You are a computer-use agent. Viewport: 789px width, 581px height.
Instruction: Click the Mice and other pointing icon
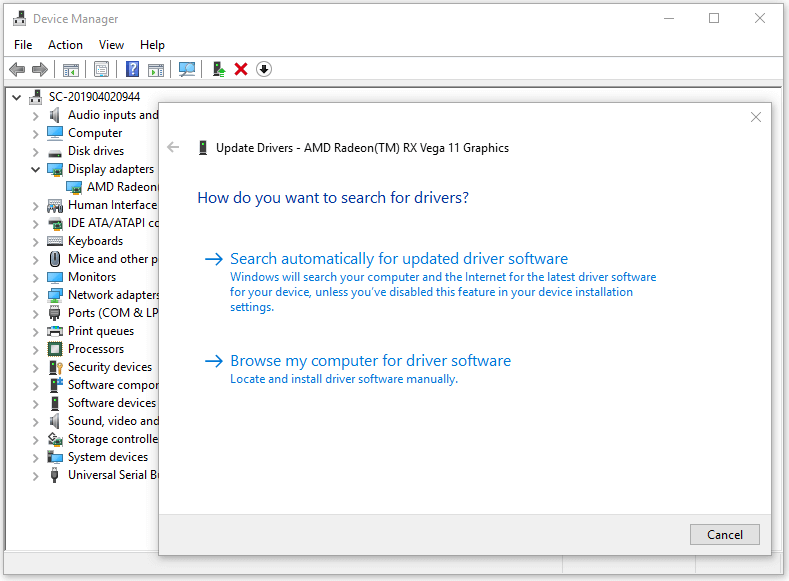point(55,259)
